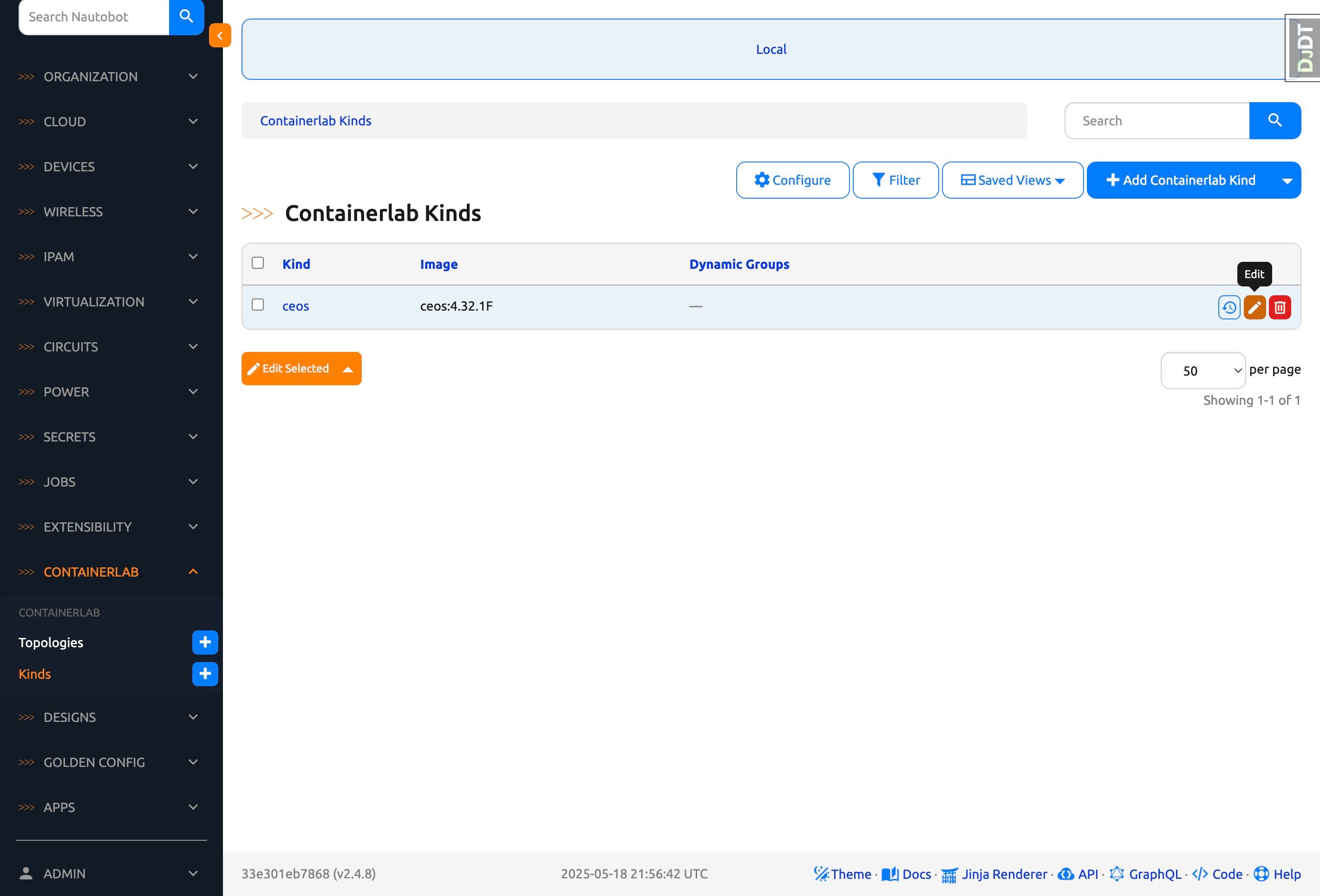Click the Configure button

(792, 180)
